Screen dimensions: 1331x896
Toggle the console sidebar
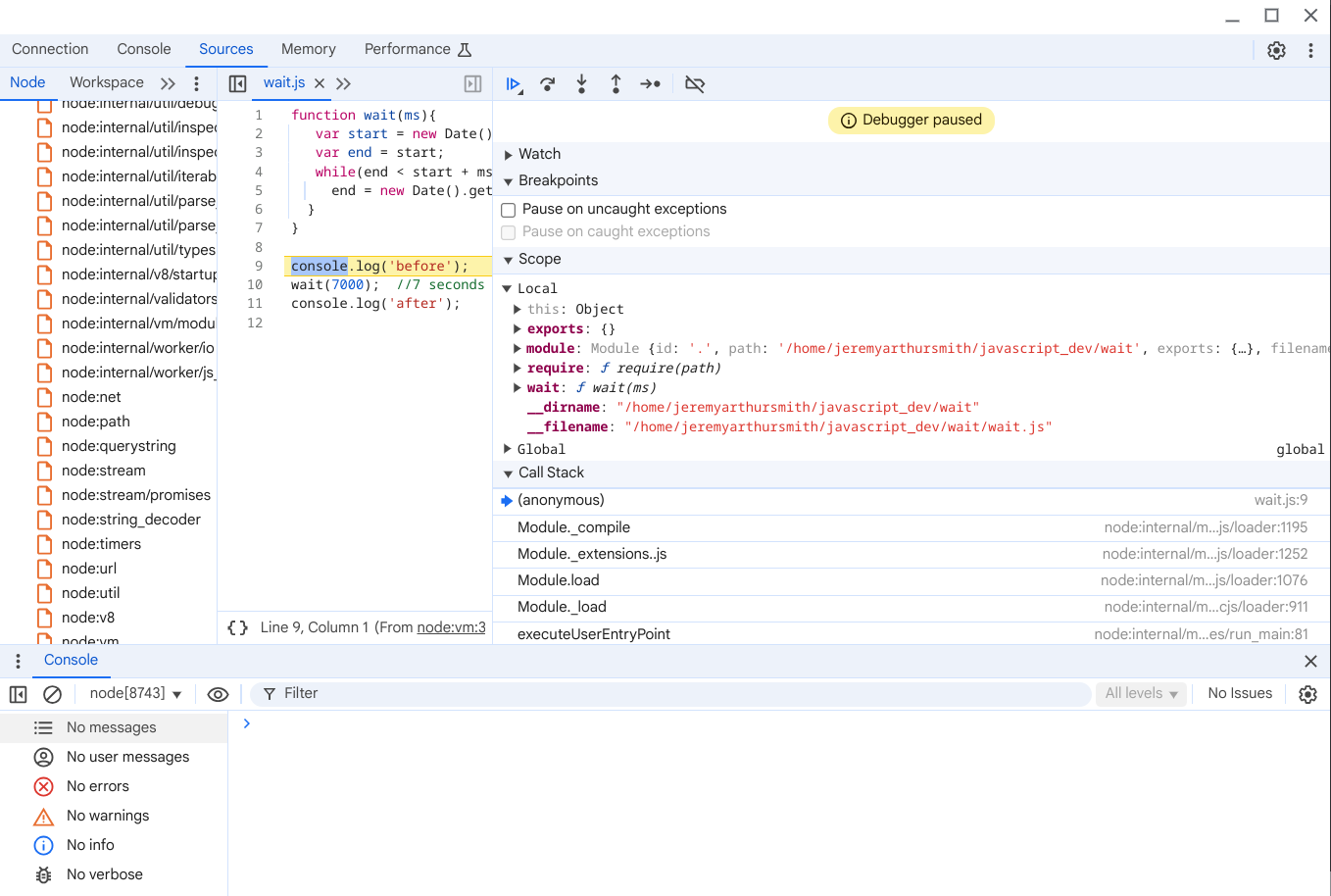pyautogui.click(x=18, y=694)
